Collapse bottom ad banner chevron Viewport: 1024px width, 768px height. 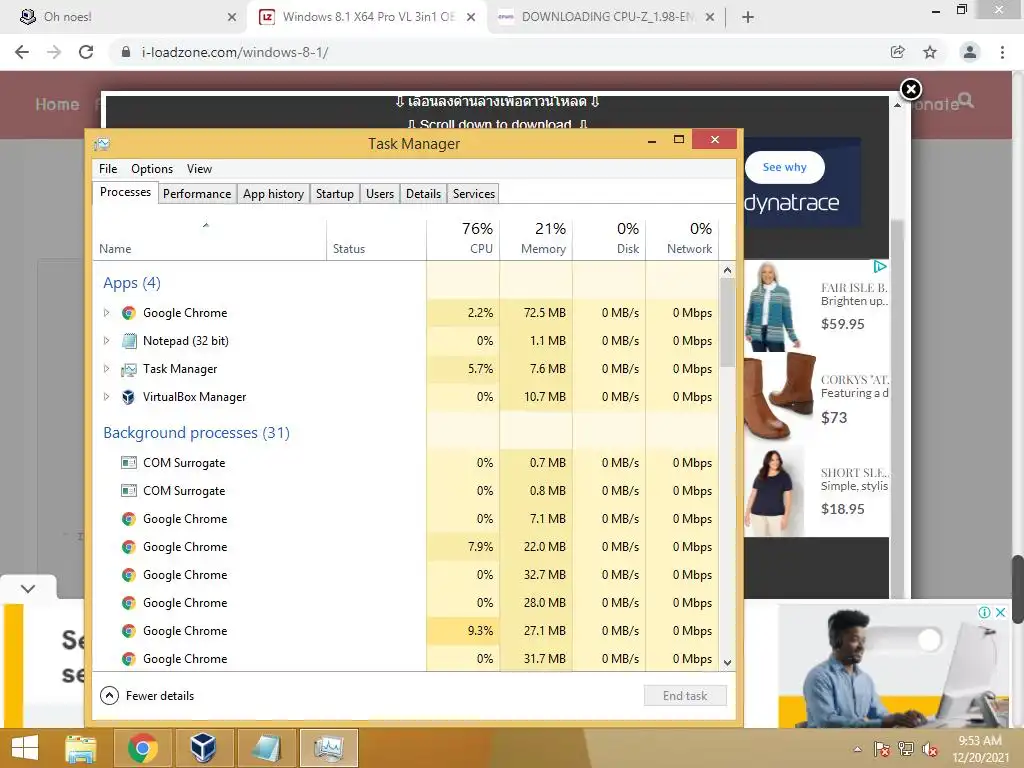[27, 588]
